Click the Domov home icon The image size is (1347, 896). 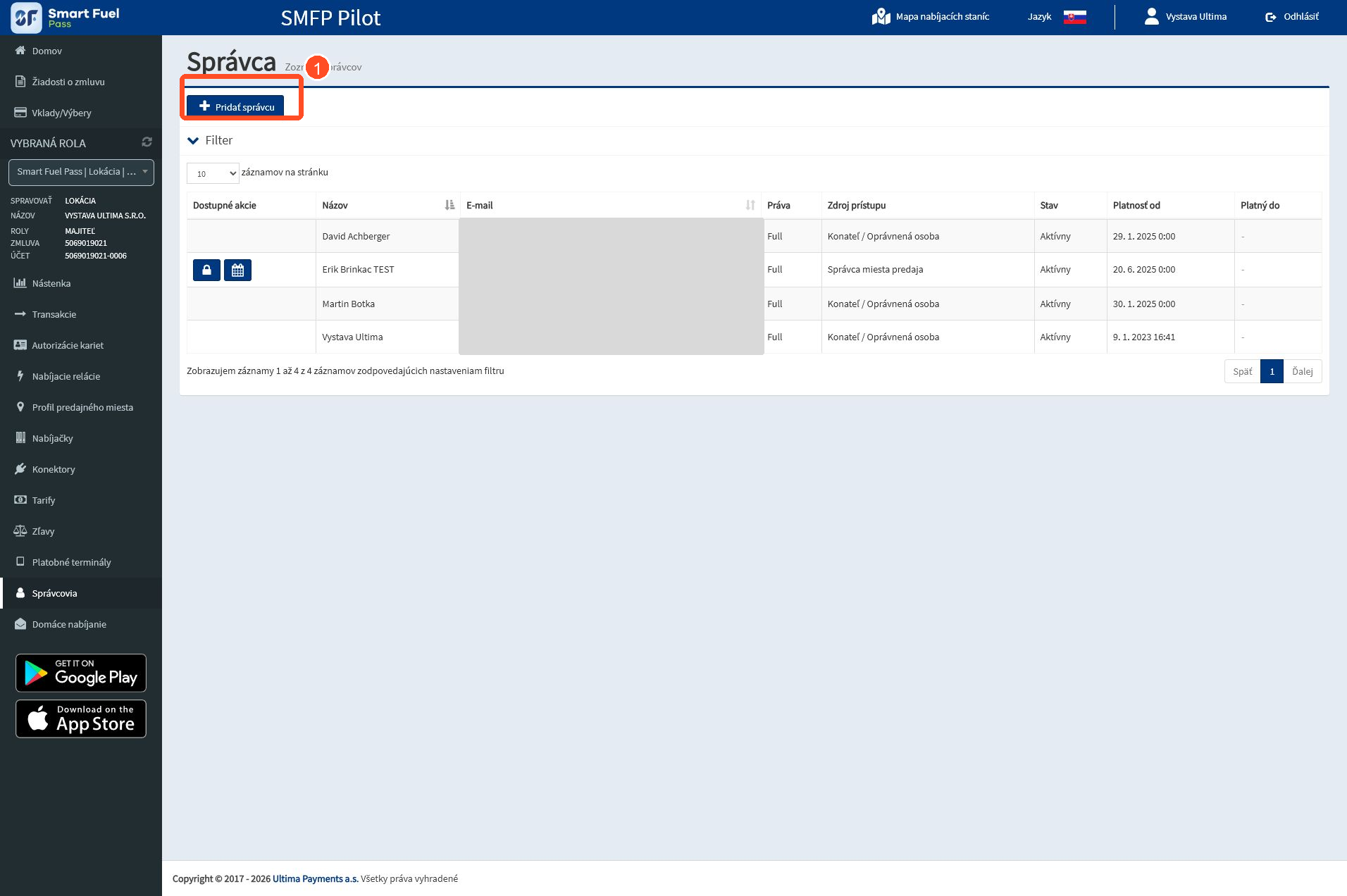point(20,51)
